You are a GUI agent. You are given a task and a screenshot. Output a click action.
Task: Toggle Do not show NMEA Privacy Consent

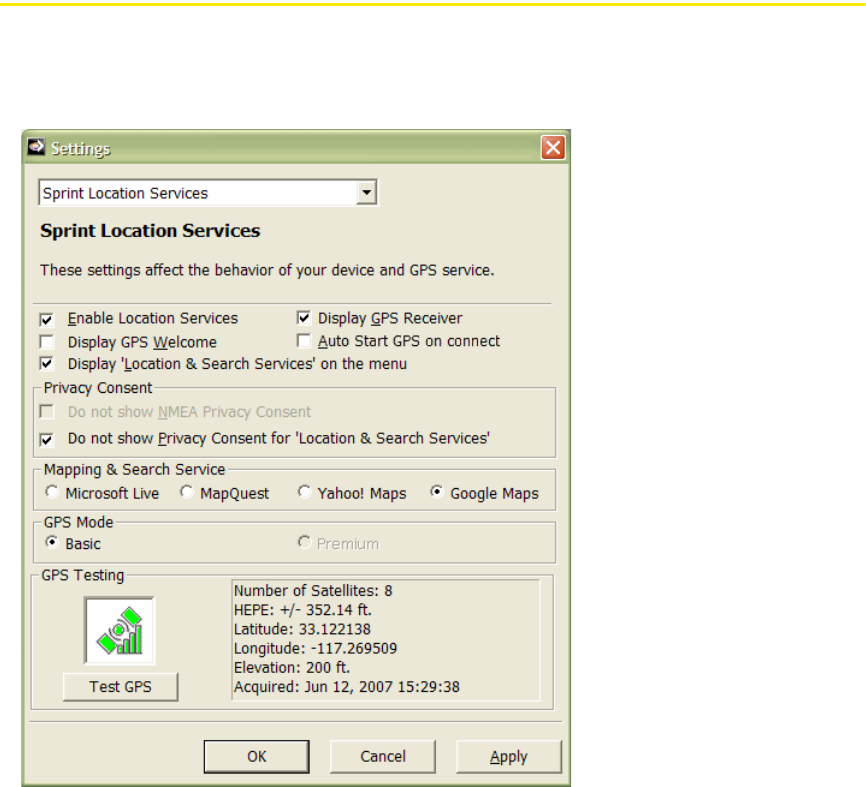click(x=47, y=412)
